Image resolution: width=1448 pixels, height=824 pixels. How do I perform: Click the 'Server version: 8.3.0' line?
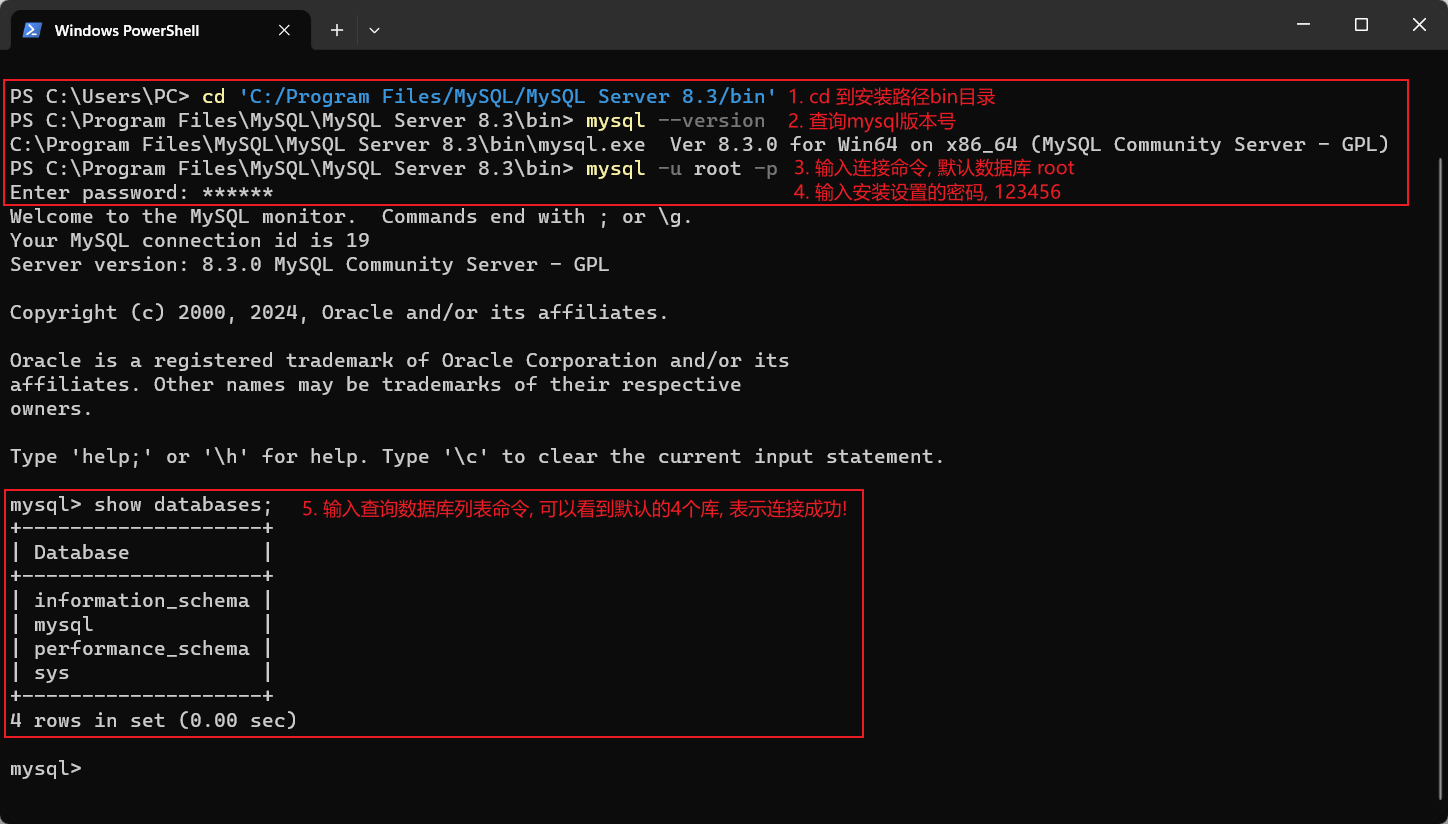click(309, 264)
